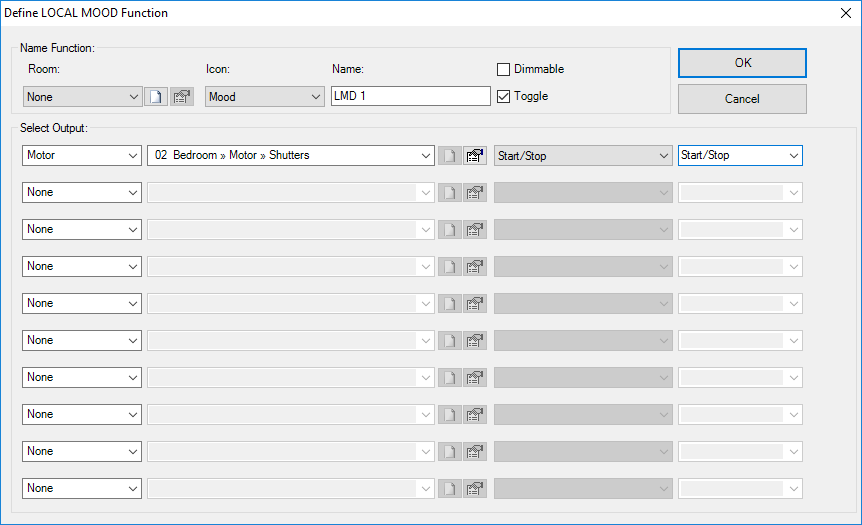Open room properties icon next to Room

(181, 97)
